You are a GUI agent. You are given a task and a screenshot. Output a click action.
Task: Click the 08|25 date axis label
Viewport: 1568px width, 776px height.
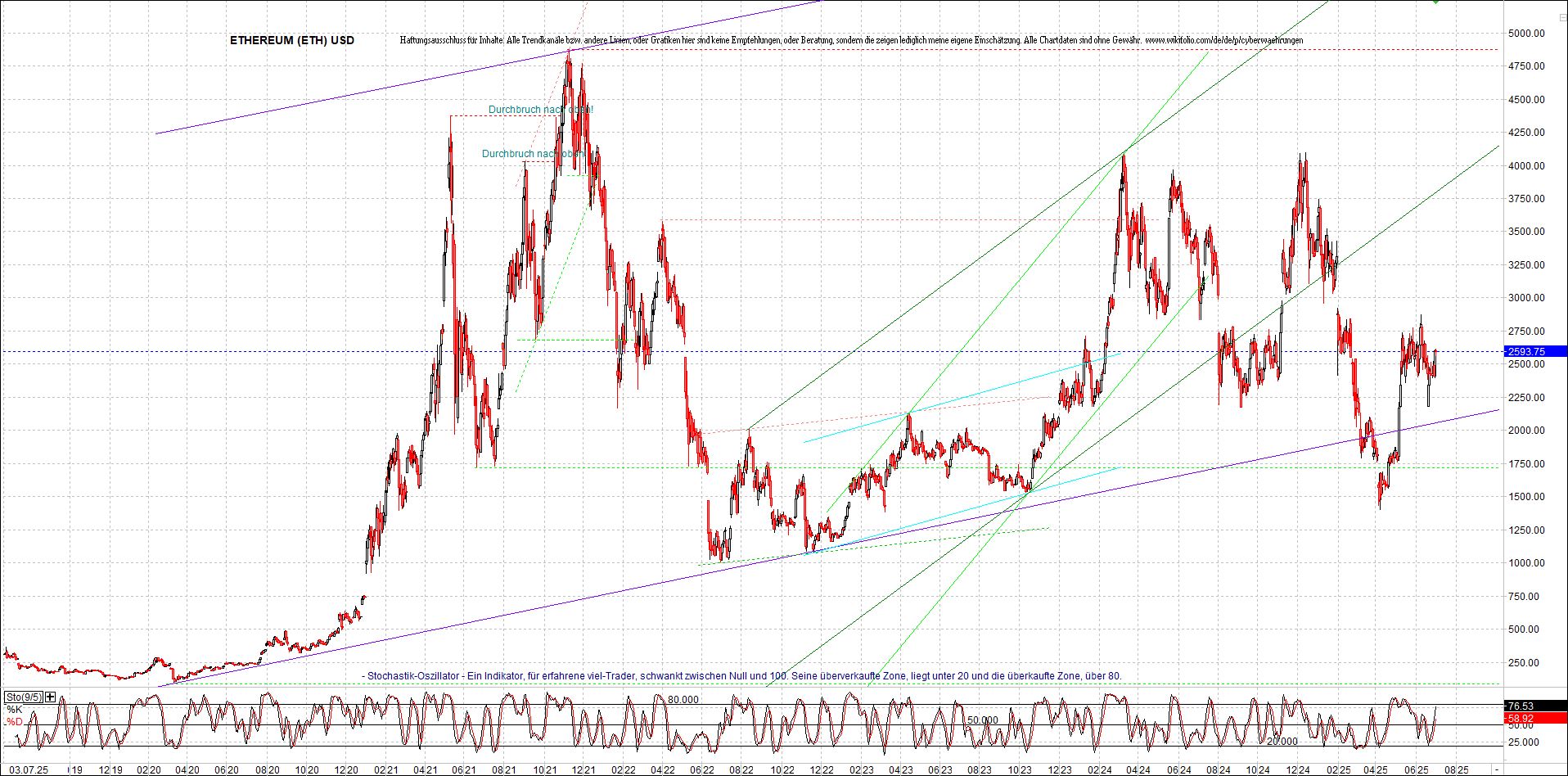pyautogui.click(x=1456, y=770)
